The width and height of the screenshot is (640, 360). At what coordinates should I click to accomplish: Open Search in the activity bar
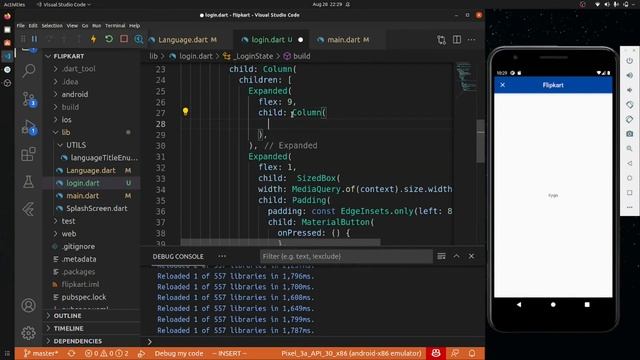click(29, 71)
